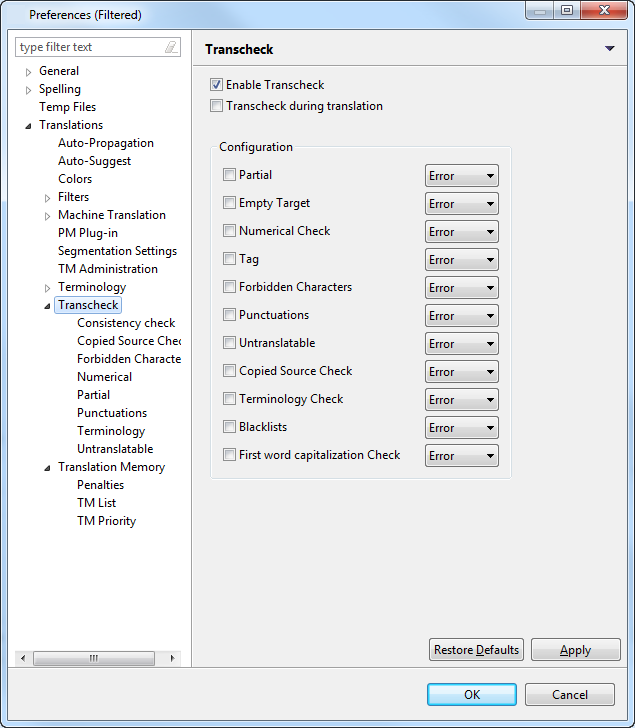
Task: Select Temp Files in the tree
Action: coord(67,107)
